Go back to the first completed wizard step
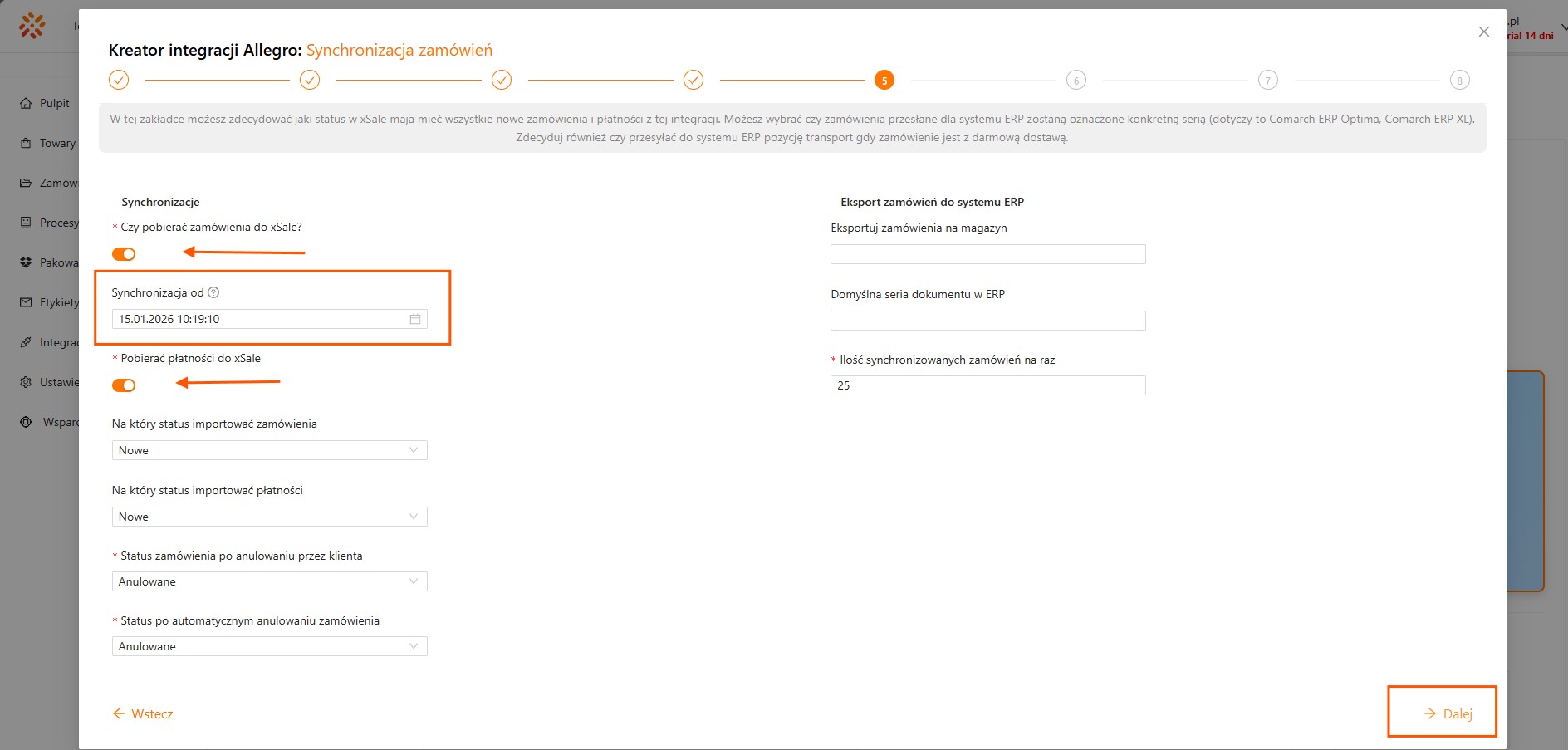 tap(119, 80)
